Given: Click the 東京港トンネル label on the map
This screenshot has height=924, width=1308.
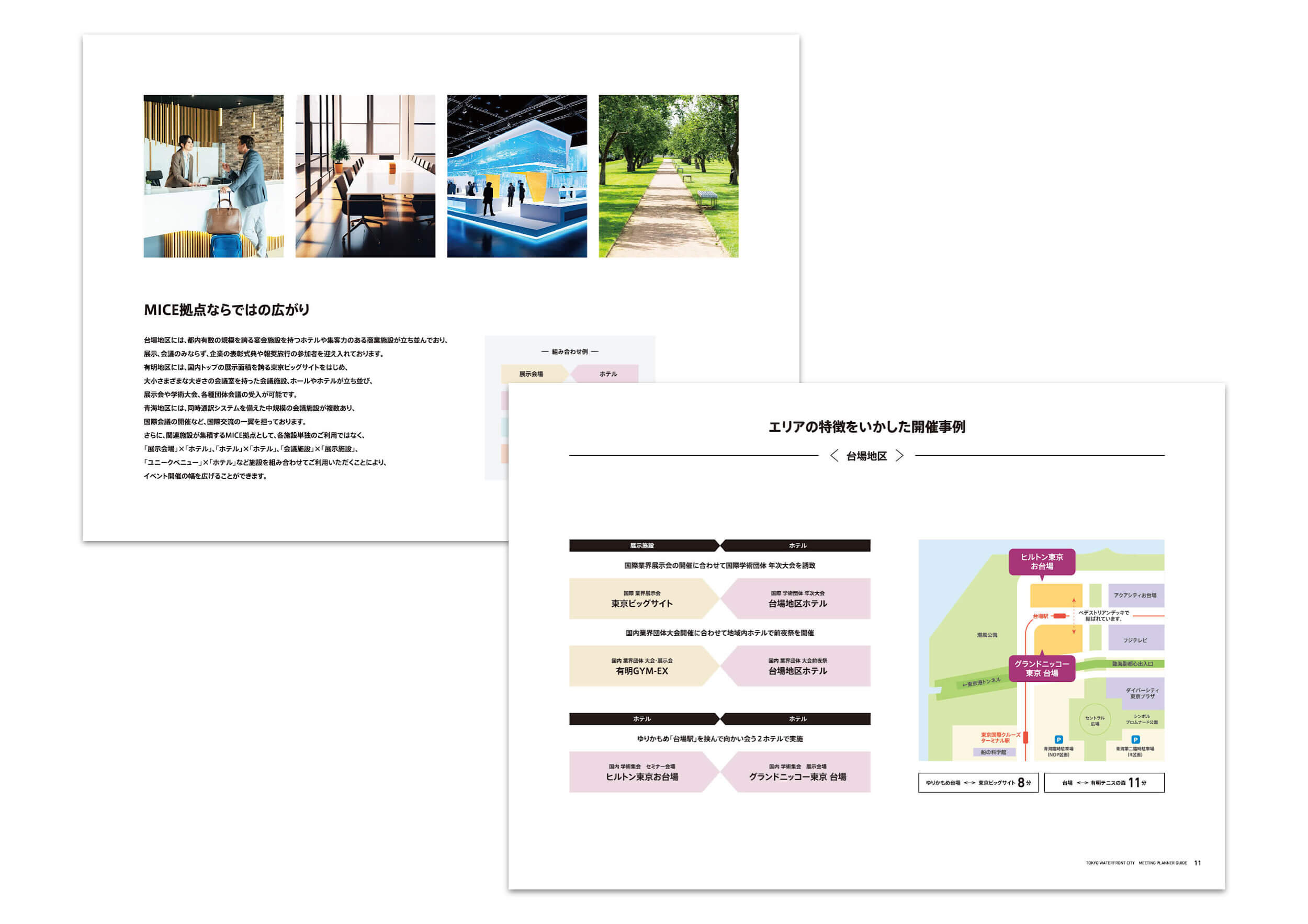Looking at the screenshot, I should 982,682.
